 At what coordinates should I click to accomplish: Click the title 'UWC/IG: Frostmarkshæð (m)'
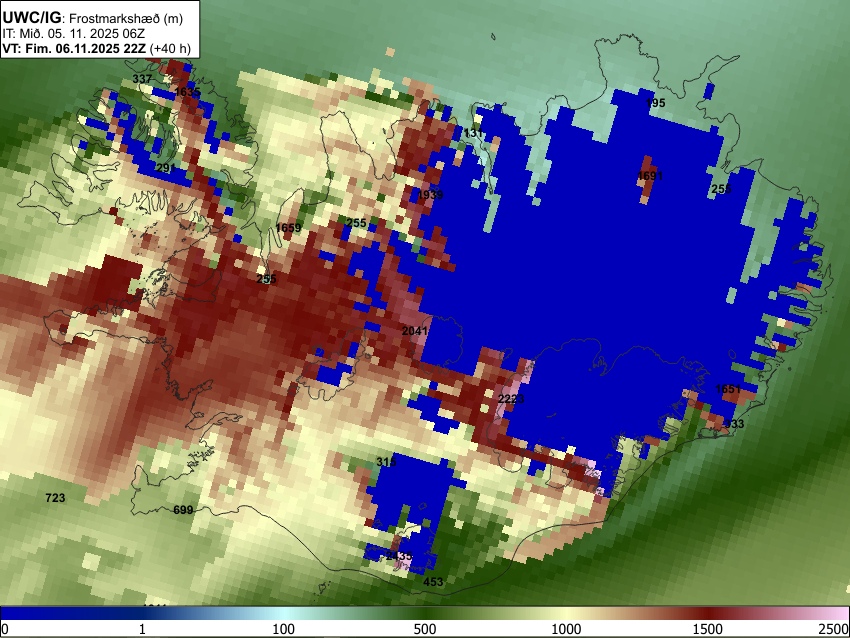[x=92, y=18]
